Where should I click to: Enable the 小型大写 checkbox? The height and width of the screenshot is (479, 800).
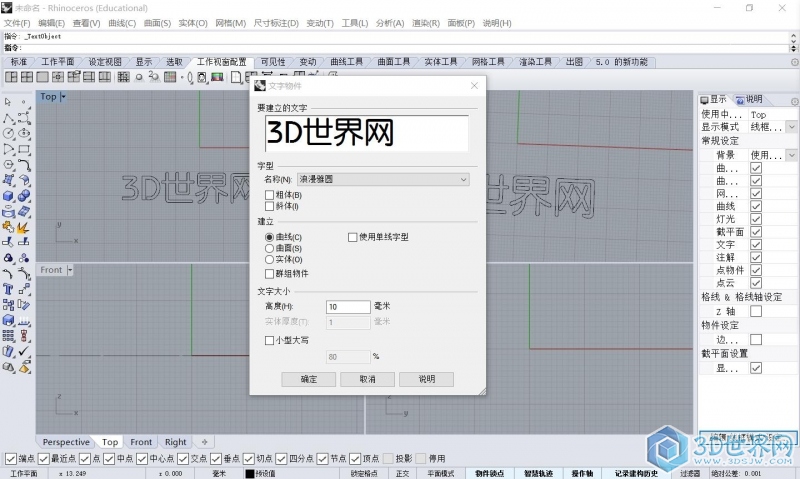tap(269, 340)
